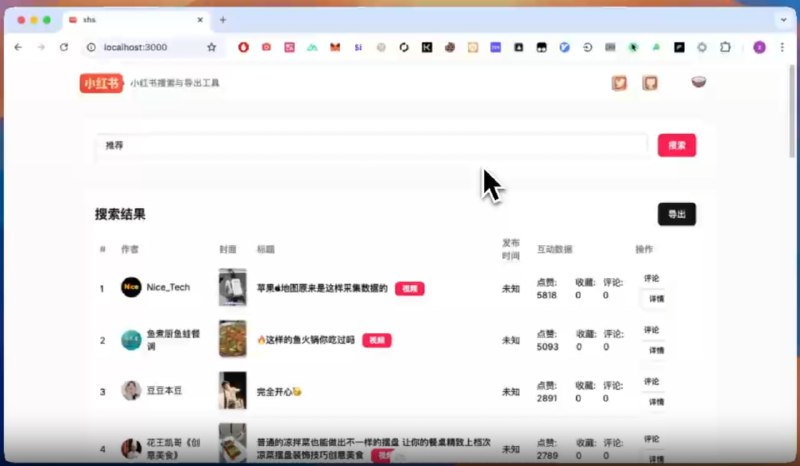Select the 'shs' browser tab
The image size is (800, 466).
(130, 20)
